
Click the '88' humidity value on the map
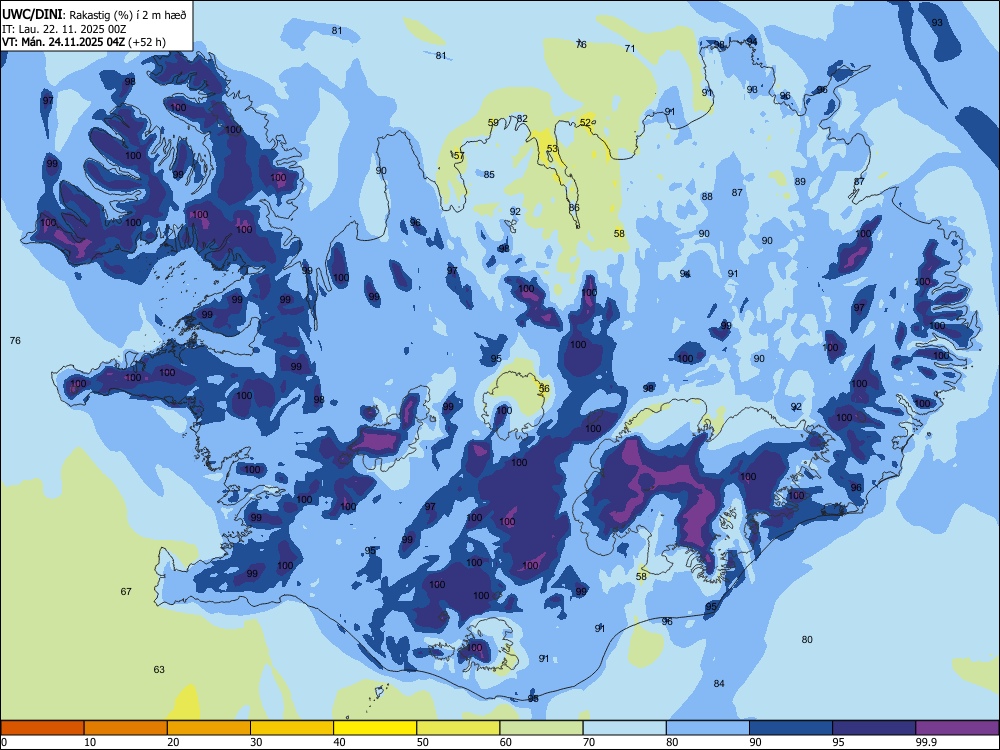point(707,196)
